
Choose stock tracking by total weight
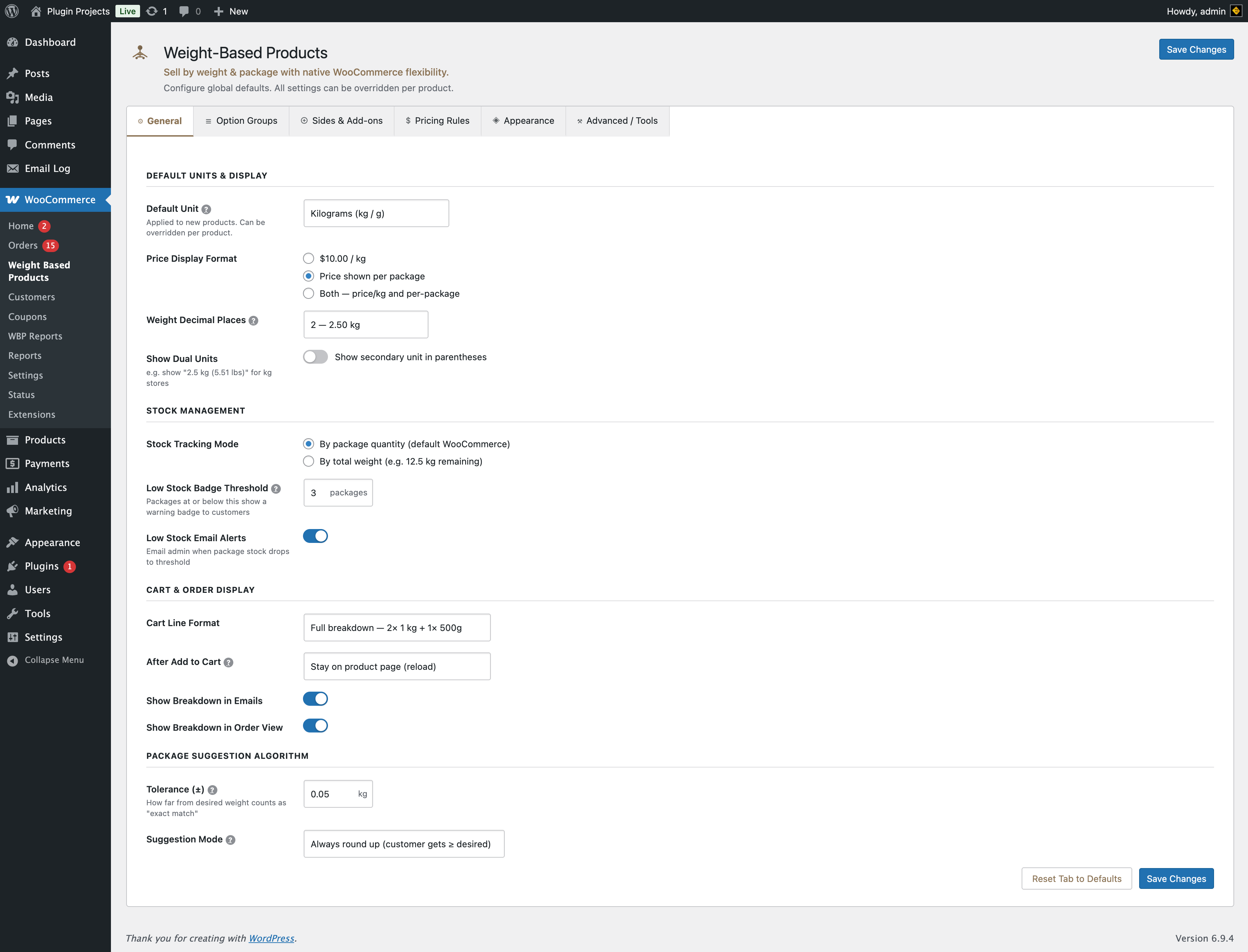[308, 461]
